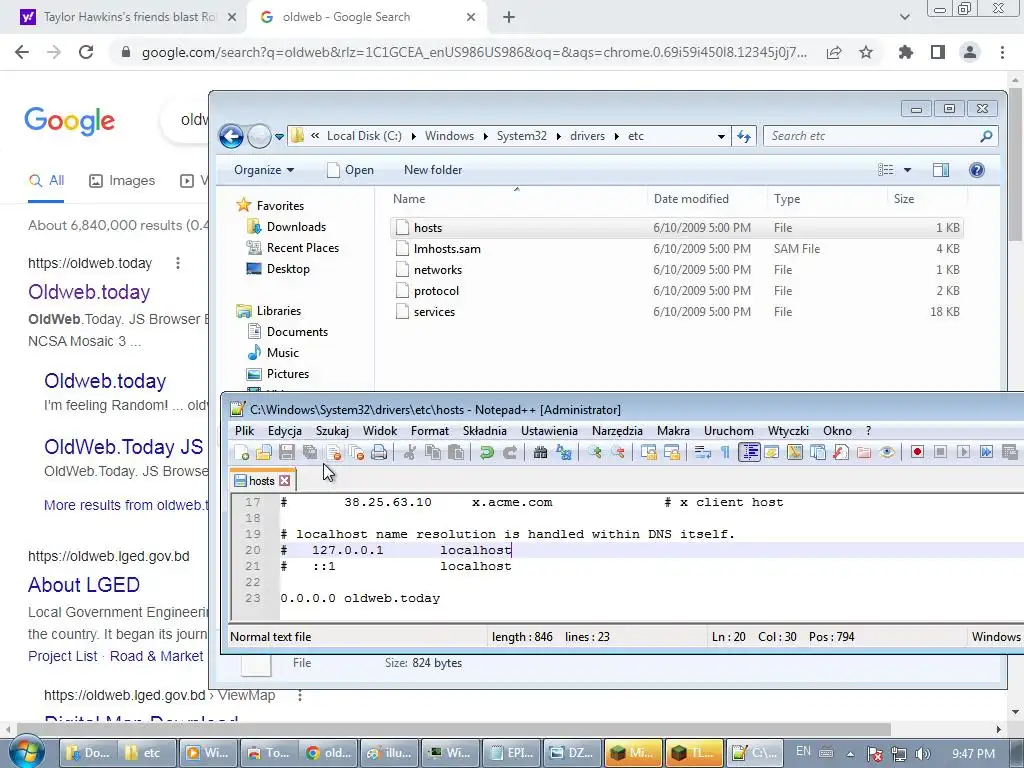Click the Zoom Out icon in Notepad++
This screenshot has height=768, width=1024.
[x=618, y=452]
